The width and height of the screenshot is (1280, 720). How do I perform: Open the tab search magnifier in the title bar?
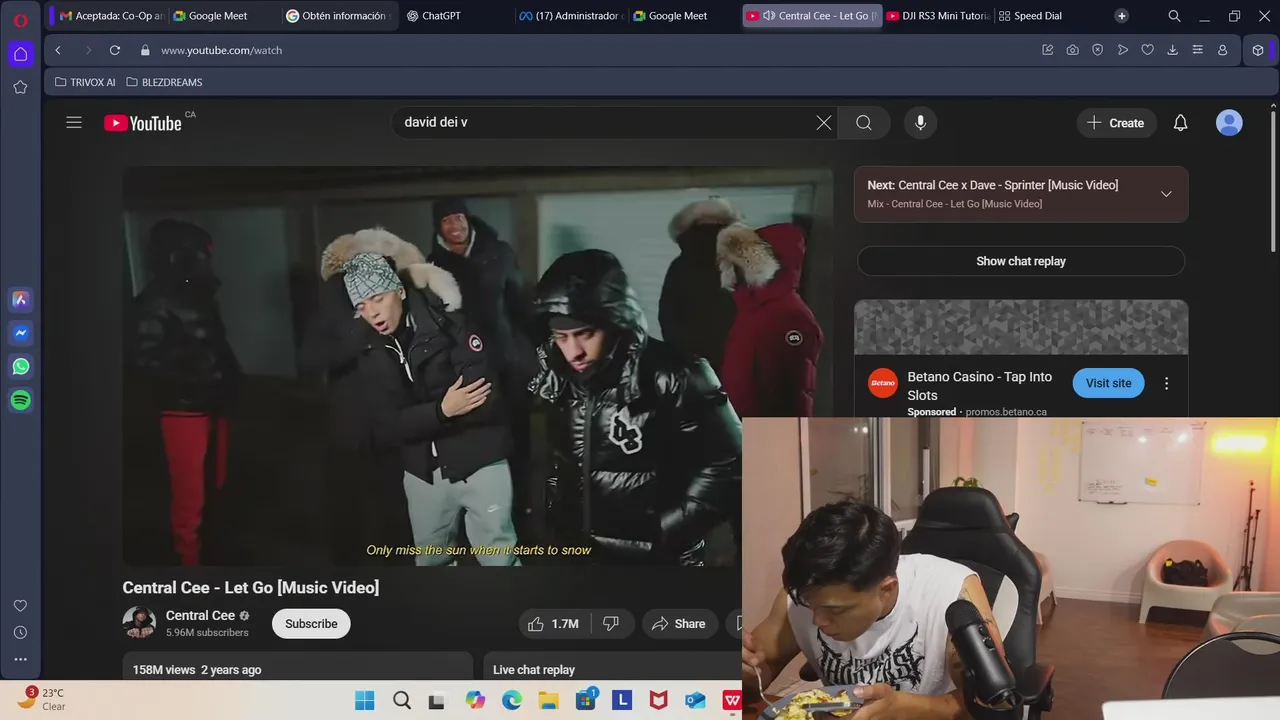coord(1174,16)
